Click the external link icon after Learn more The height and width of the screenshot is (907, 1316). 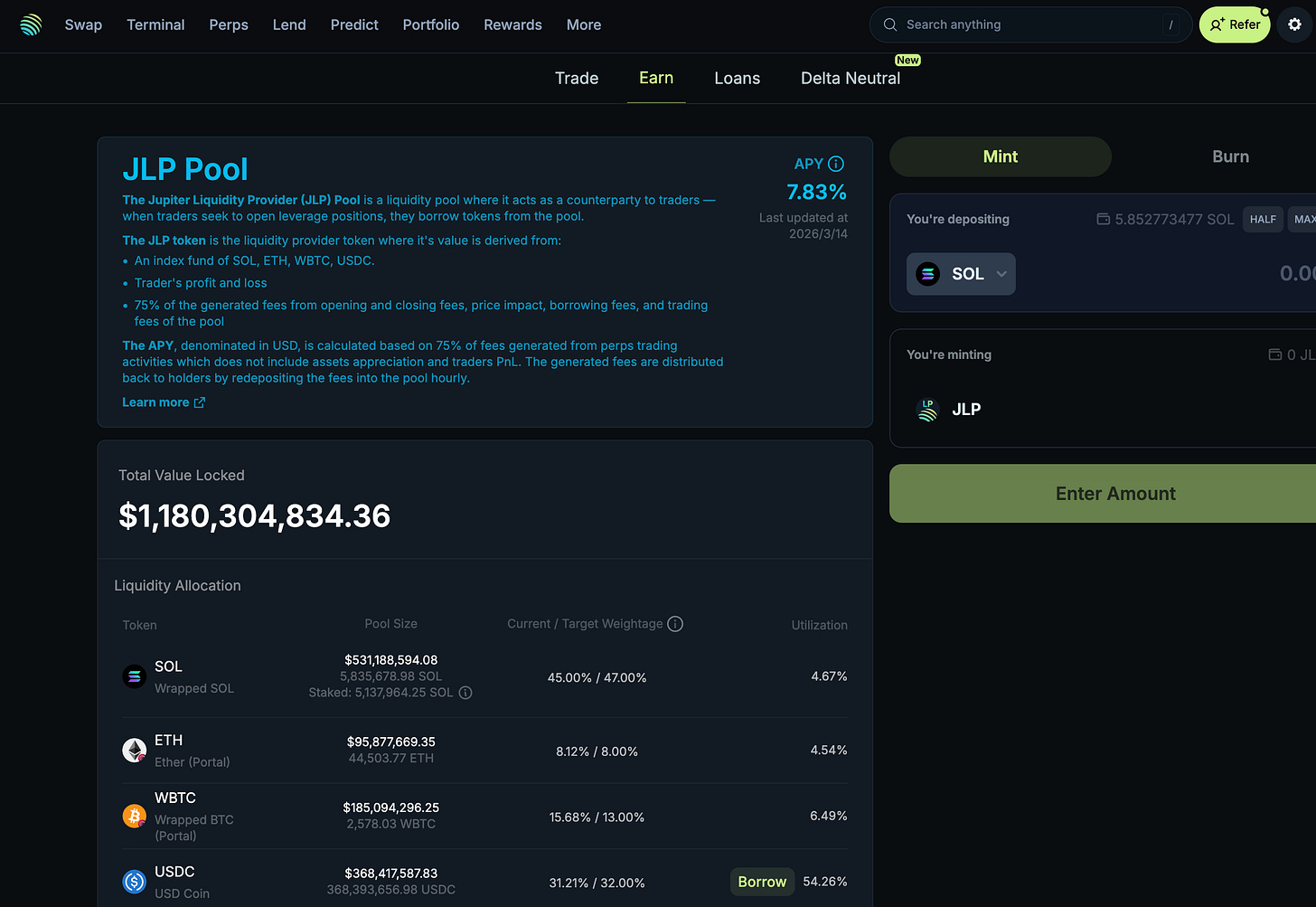click(200, 402)
